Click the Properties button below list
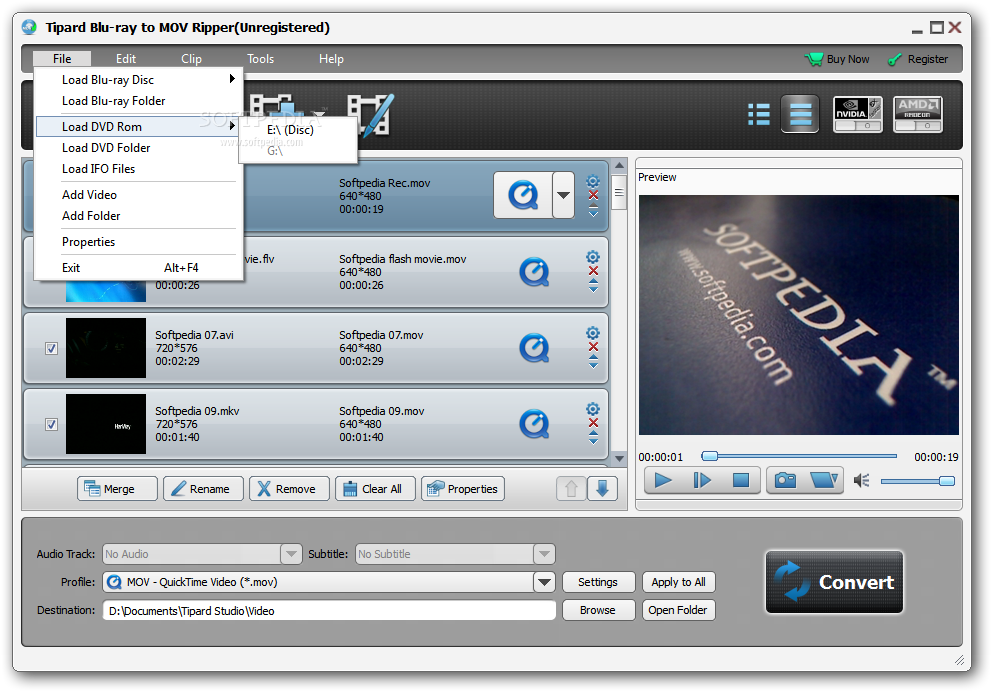Image resolution: width=992 pixels, height=692 pixels. point(462,488)
